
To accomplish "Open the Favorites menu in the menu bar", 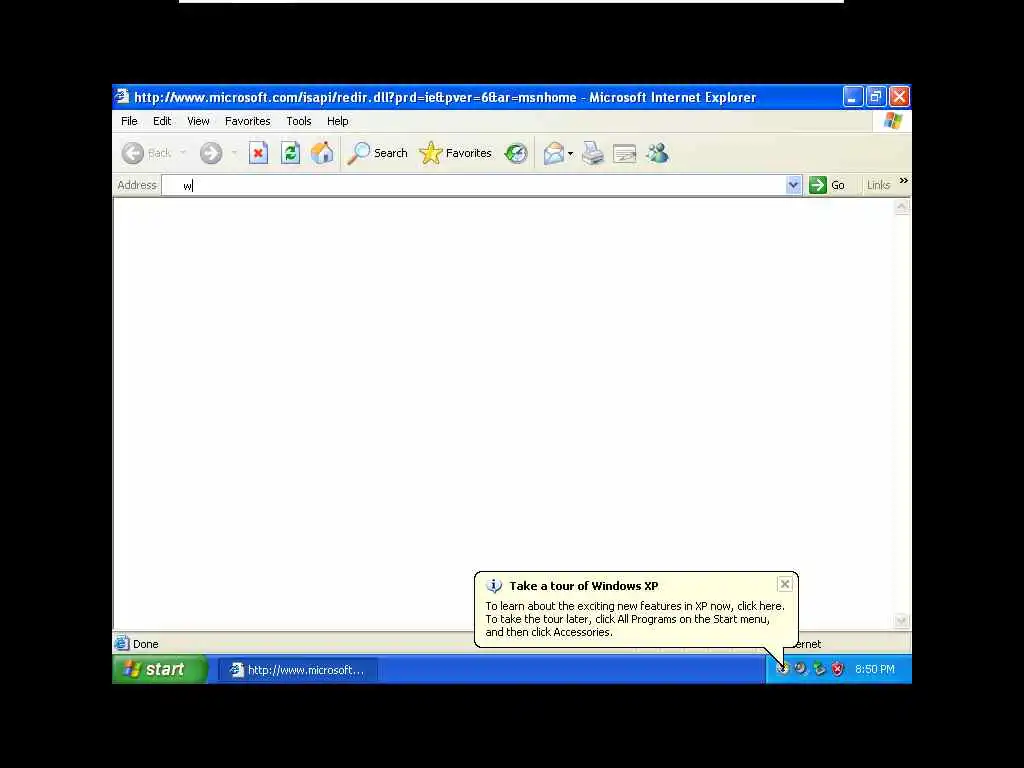I will 248,121.
